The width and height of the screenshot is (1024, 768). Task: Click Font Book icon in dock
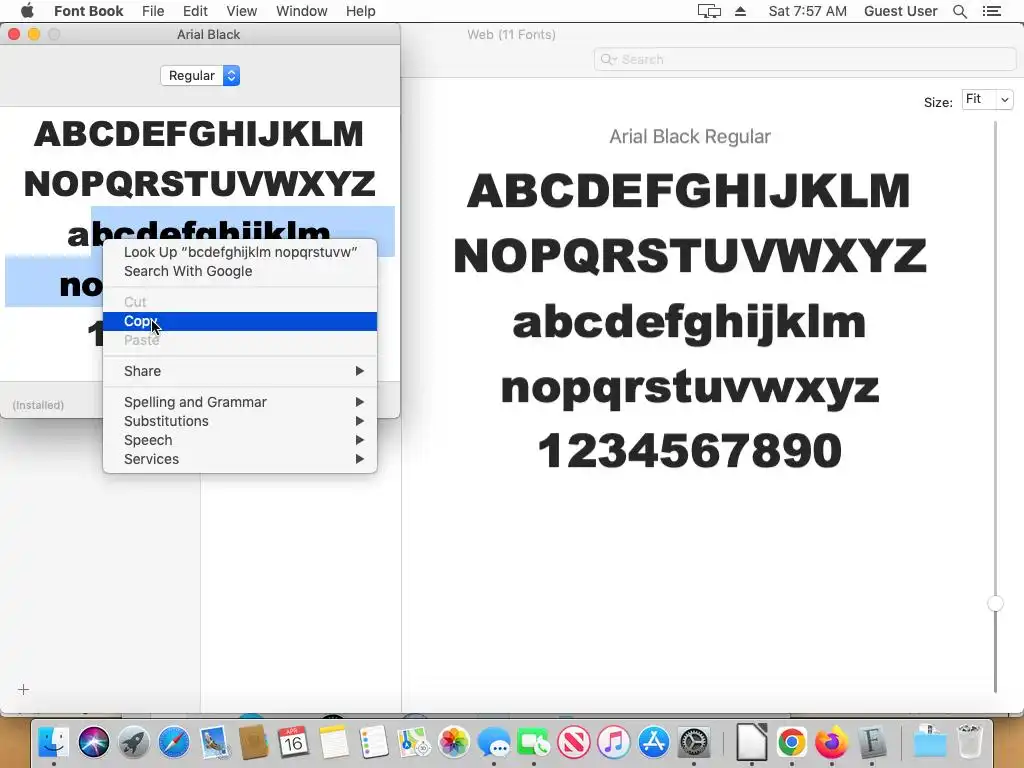click(x=872, y=743)
